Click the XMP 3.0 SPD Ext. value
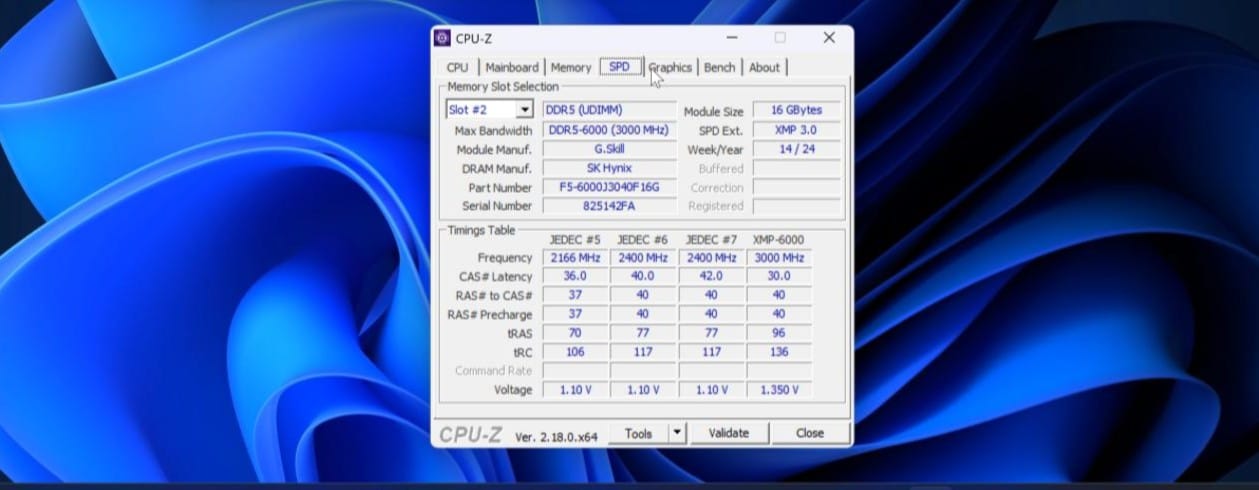This screenshot has height=490, width=1259. [x=797, y=130]
